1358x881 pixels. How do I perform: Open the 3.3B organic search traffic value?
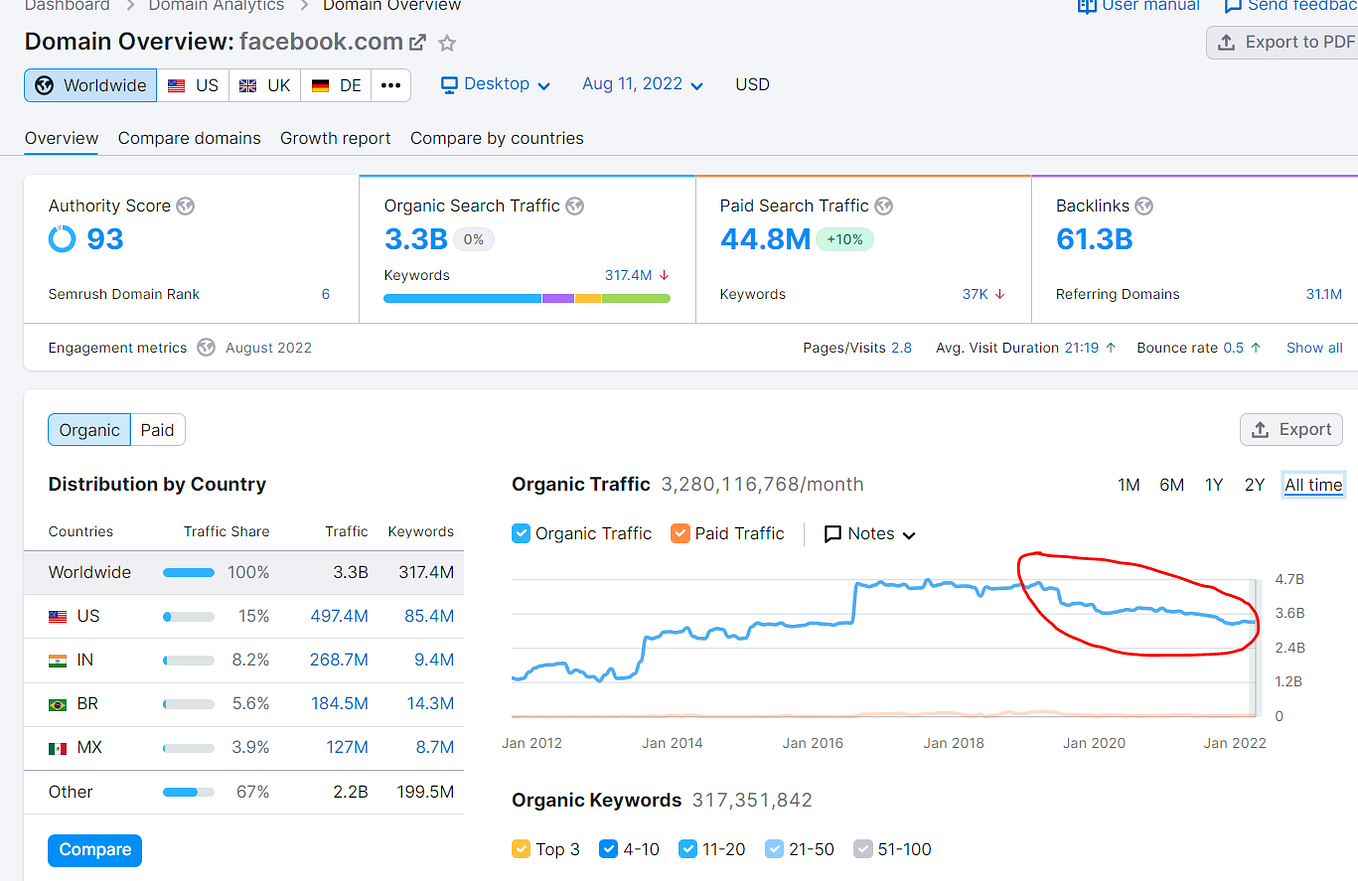click(415, 239)
